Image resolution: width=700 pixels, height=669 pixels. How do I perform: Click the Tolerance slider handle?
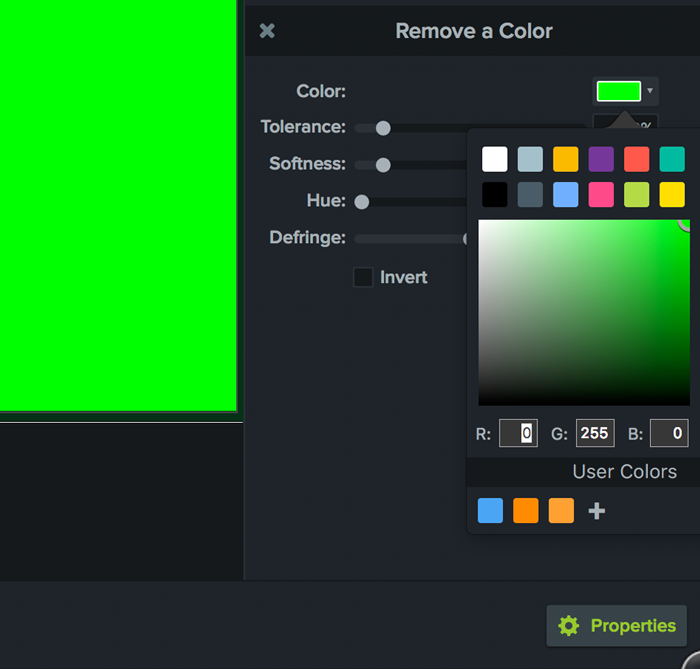[x=383, y=128]
